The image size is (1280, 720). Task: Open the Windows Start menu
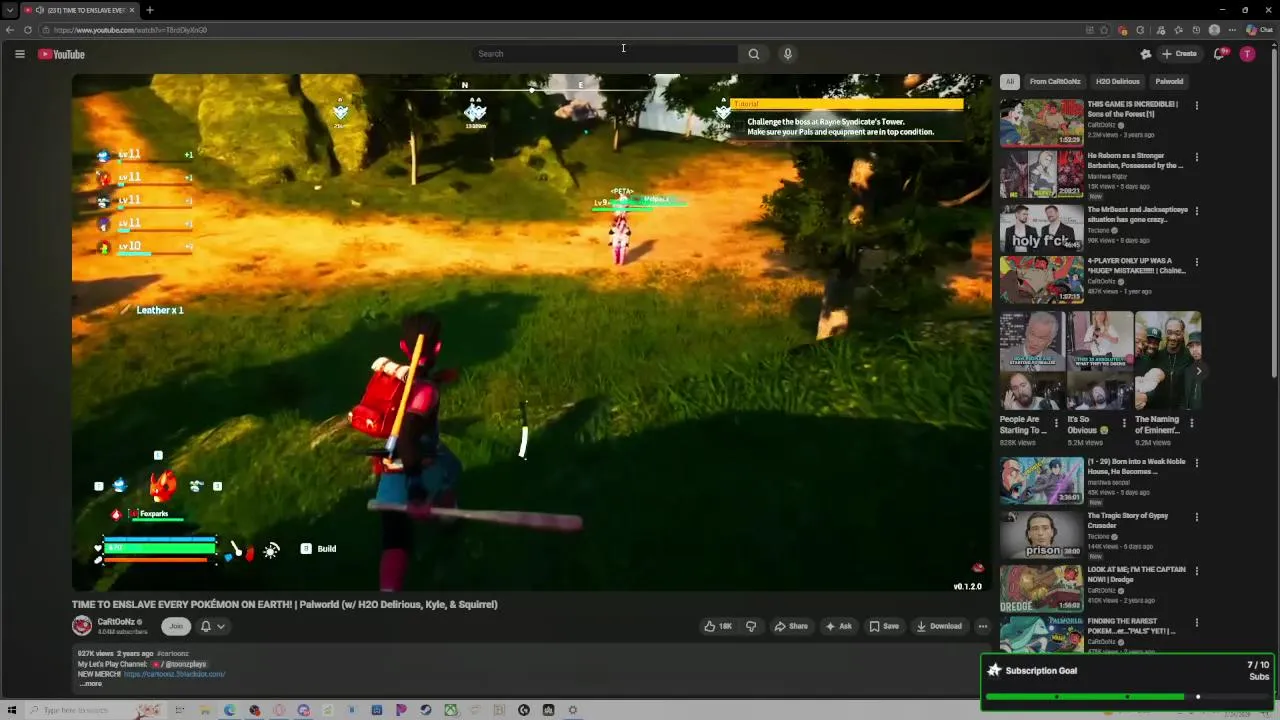tap(12, 710)
